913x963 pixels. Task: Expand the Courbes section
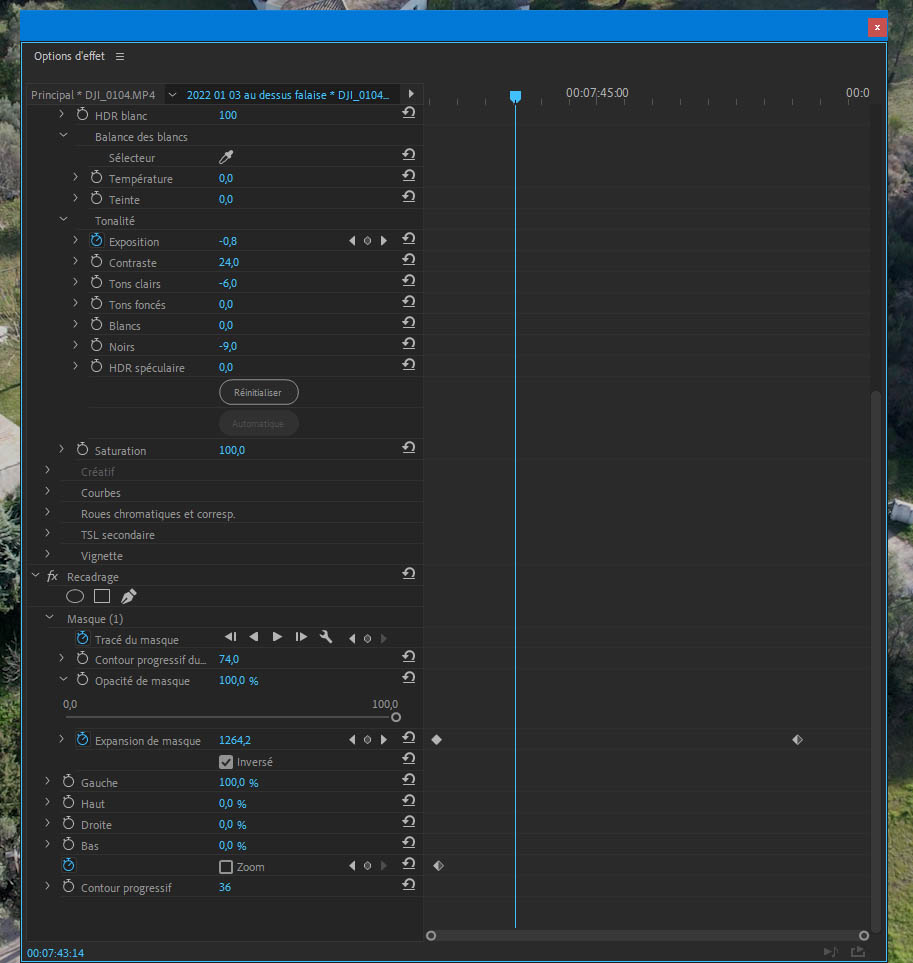(x=47, y=491)
